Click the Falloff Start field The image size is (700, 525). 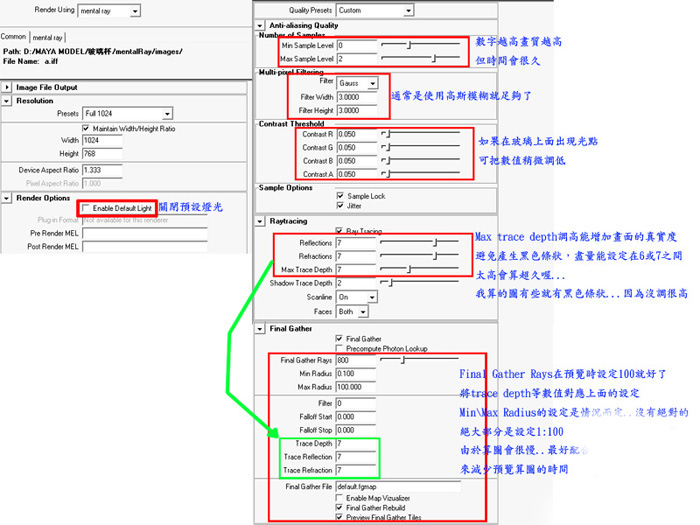(355, 417)
